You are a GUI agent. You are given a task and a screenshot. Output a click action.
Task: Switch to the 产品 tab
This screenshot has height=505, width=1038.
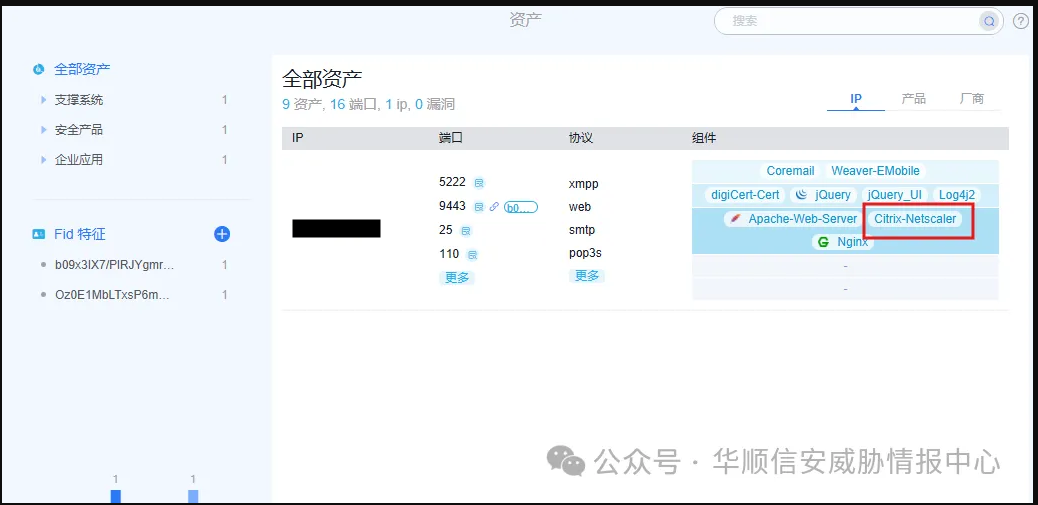point(914,99)
